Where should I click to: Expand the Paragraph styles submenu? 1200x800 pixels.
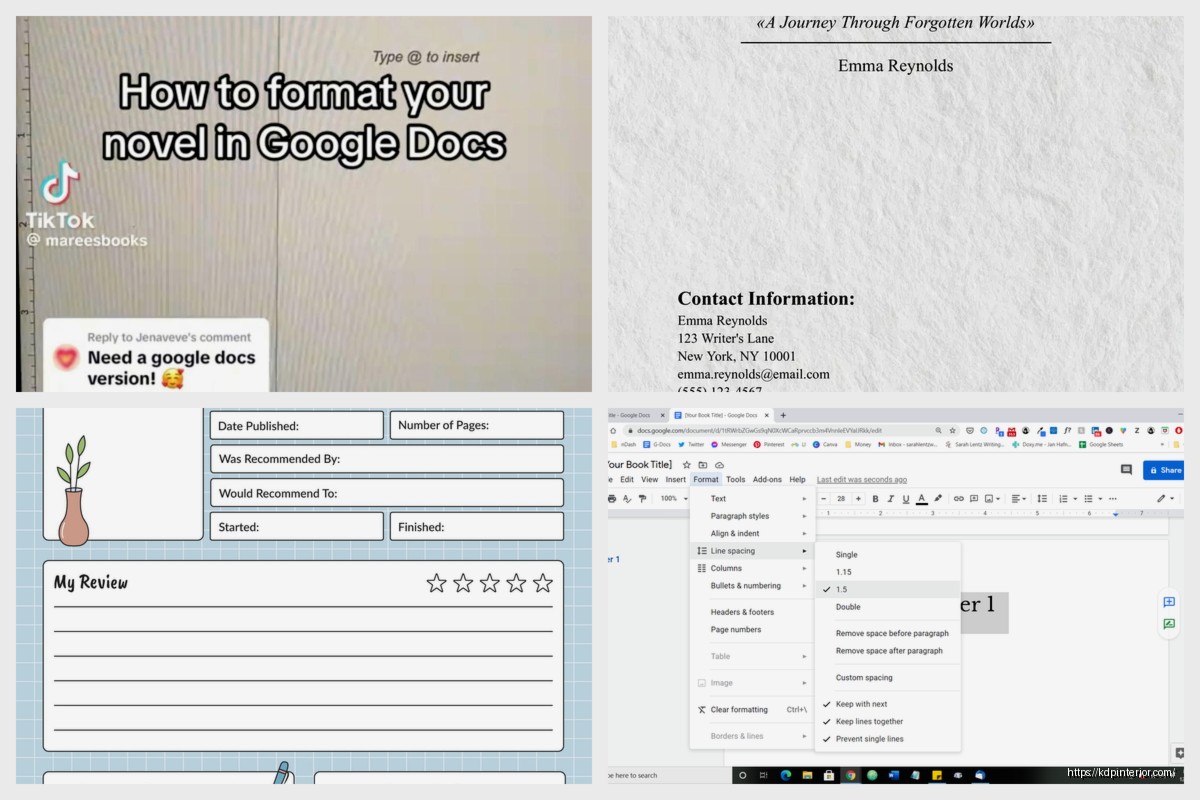(x=740, y=516)
